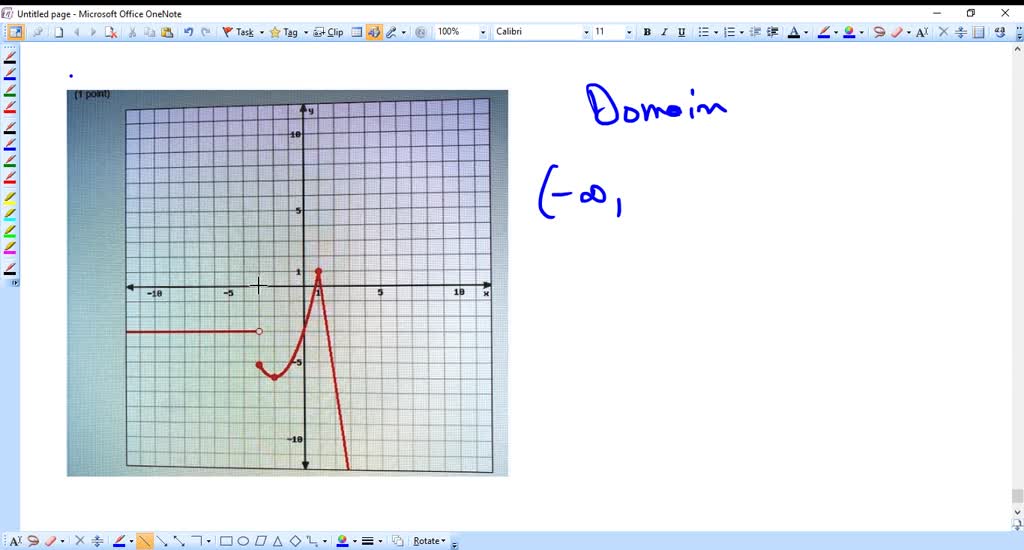Click the New Page icon in the top toolbar
The image size is (1024, 550).
pyautogui.click(x=59, y=32)
